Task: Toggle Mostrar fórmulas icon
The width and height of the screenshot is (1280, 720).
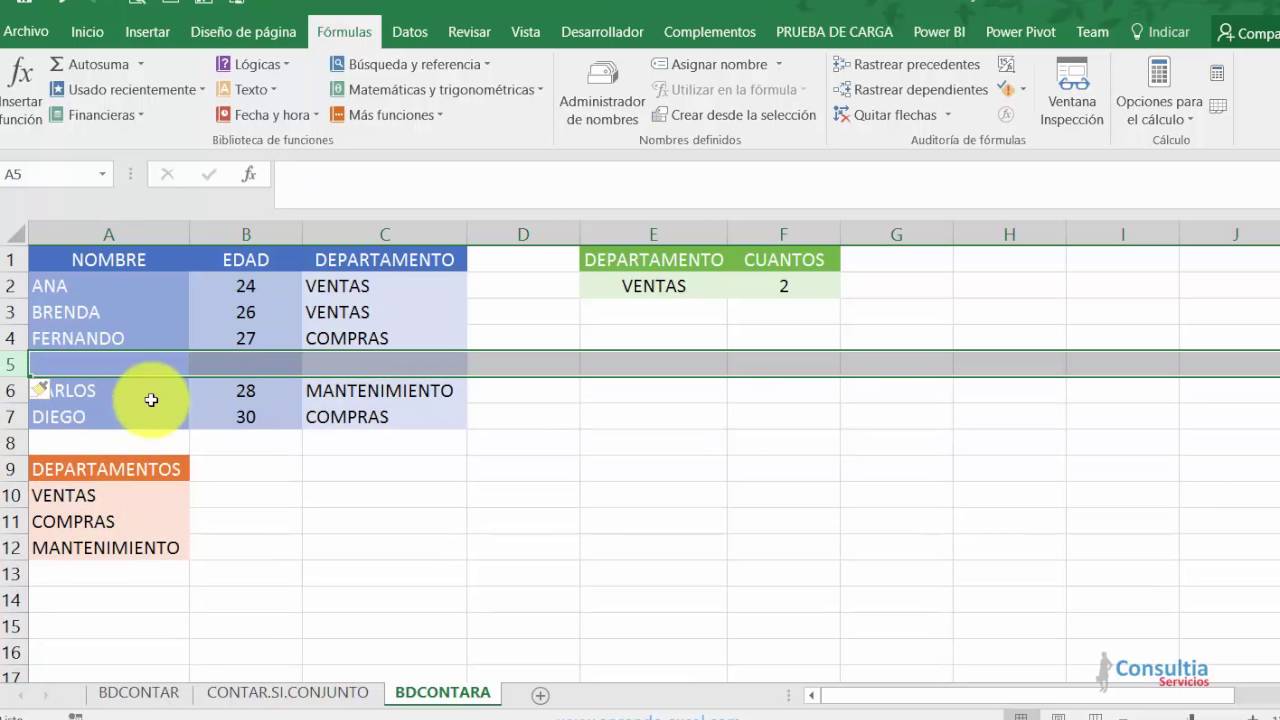Action: (x=1006, y=64)
